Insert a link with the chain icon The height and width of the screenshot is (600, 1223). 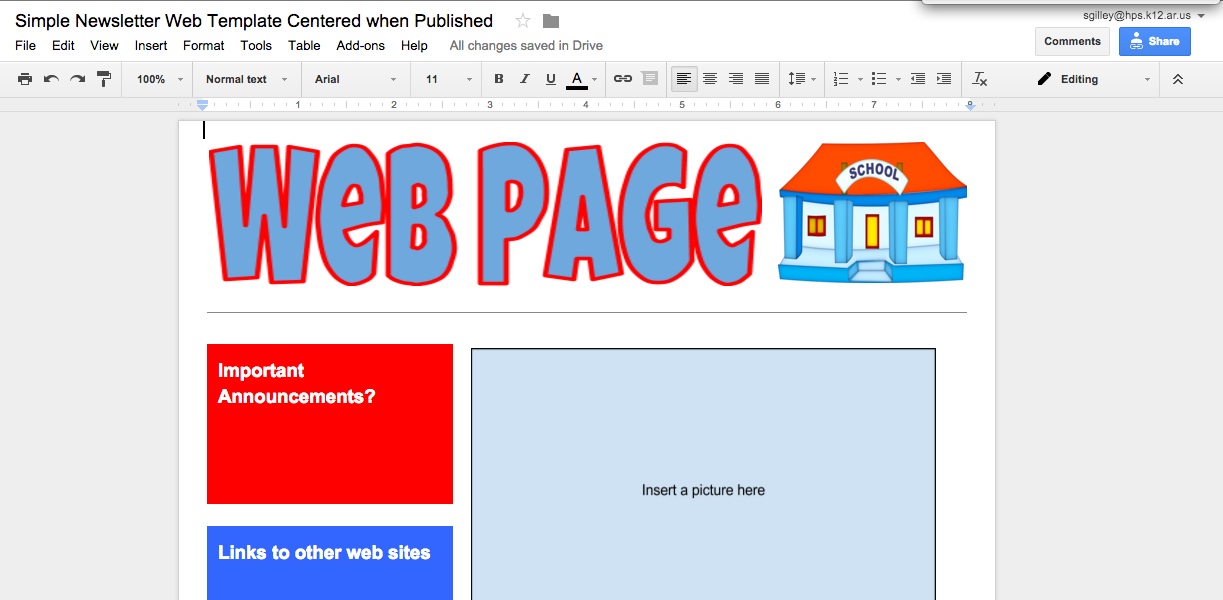pos(623,79)
